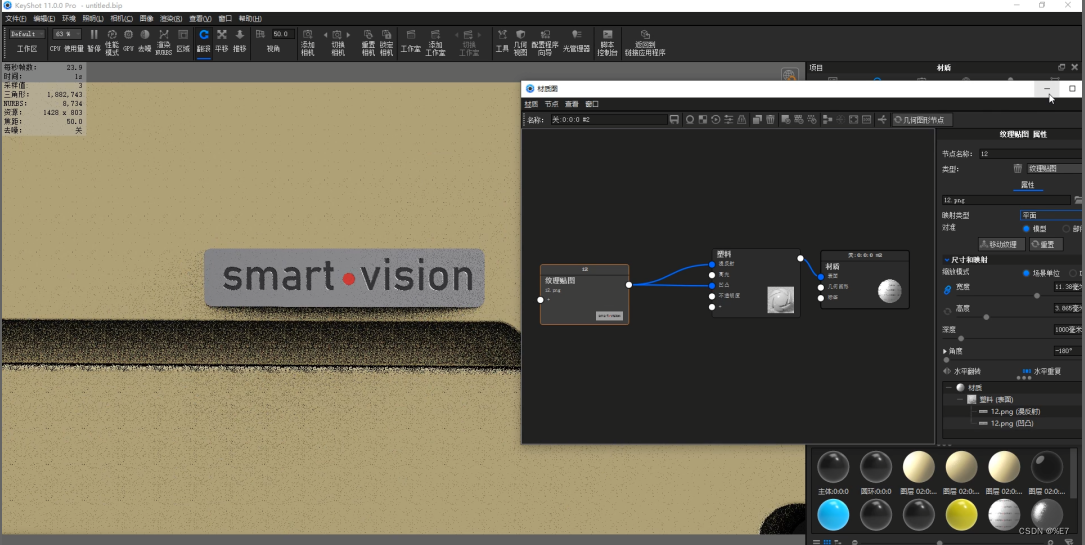Click 宽度 slider handle
Viewport: 1085px width, 545px height.
click(x=1037, y=295)
